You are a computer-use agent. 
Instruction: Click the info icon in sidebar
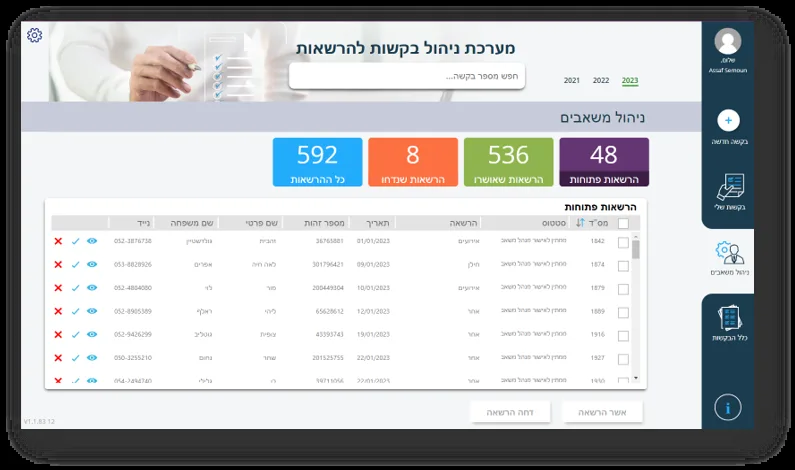pyautogui.click(x=728, y=408)
